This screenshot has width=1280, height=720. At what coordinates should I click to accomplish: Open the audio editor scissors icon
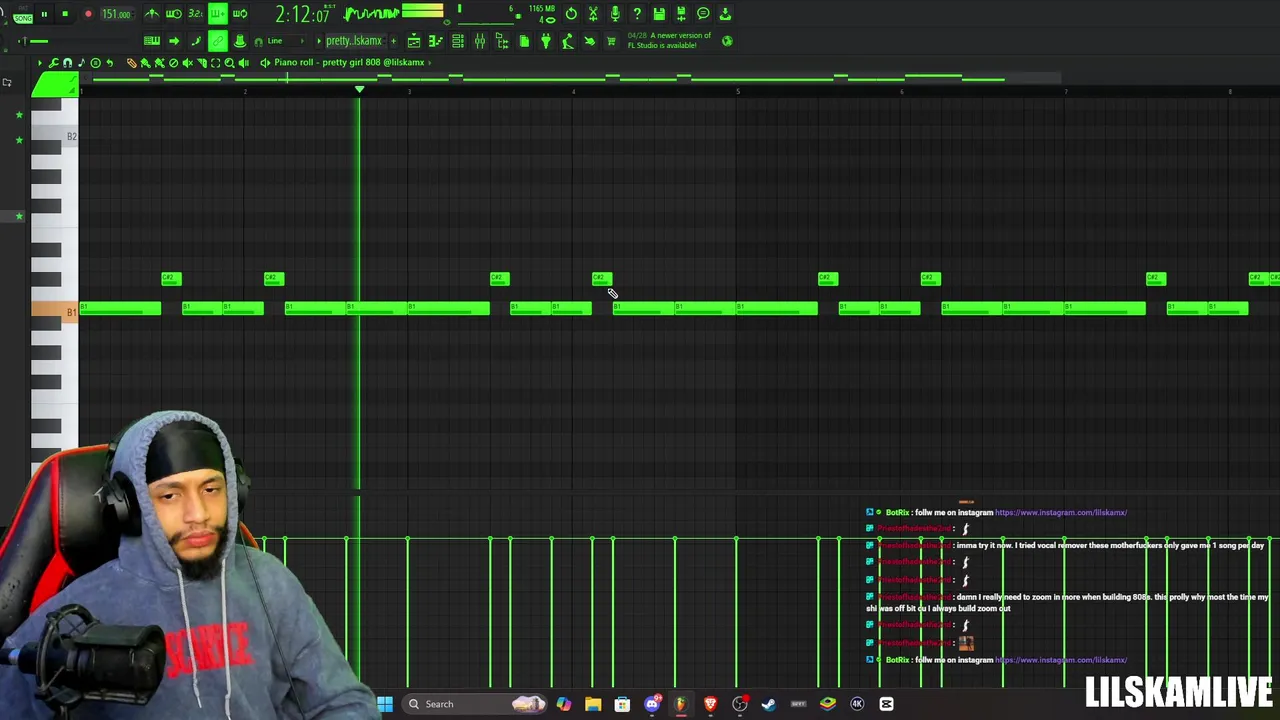click(x=593, y=13)
